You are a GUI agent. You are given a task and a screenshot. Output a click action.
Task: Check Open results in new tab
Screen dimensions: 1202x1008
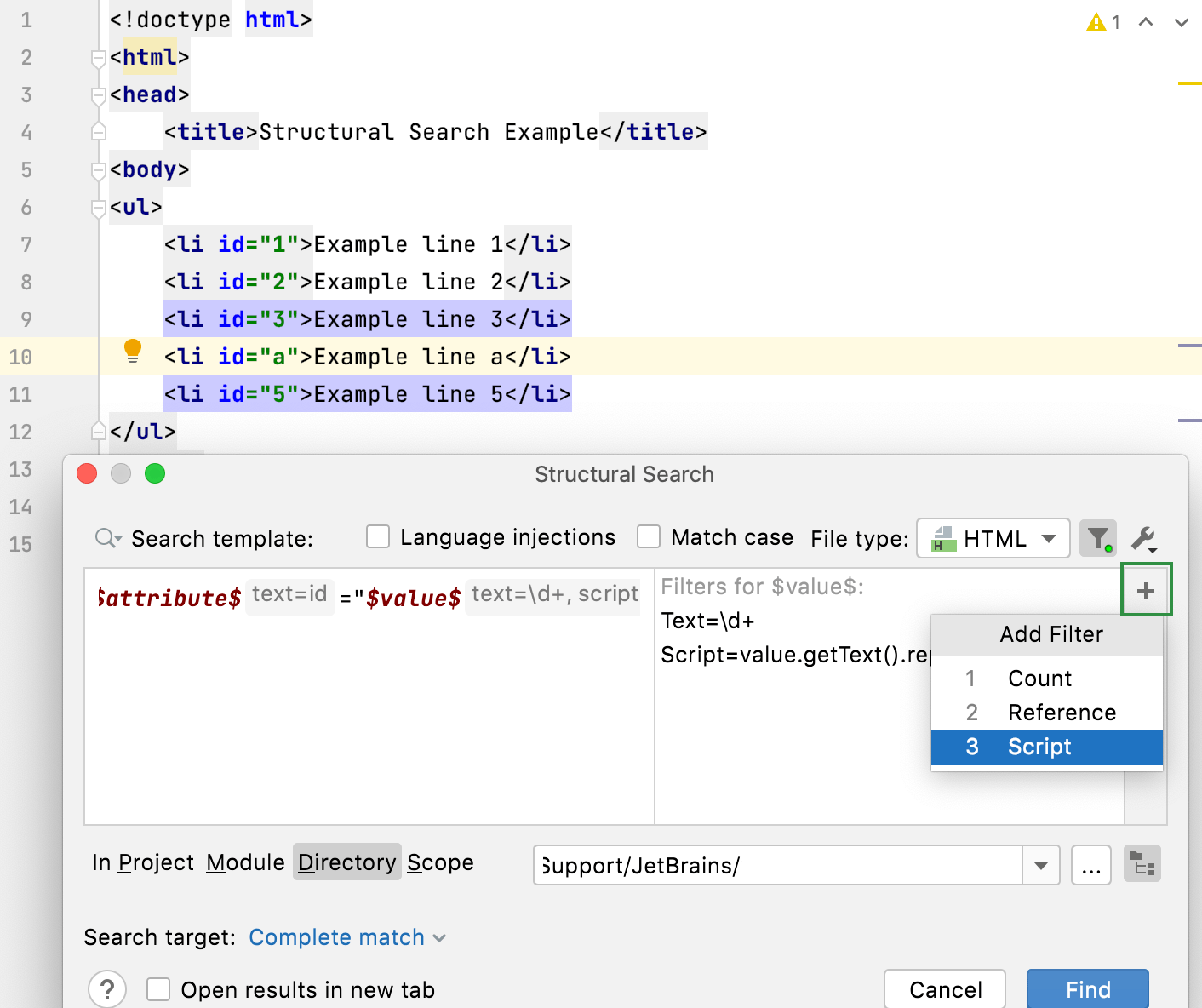point(158,989)
